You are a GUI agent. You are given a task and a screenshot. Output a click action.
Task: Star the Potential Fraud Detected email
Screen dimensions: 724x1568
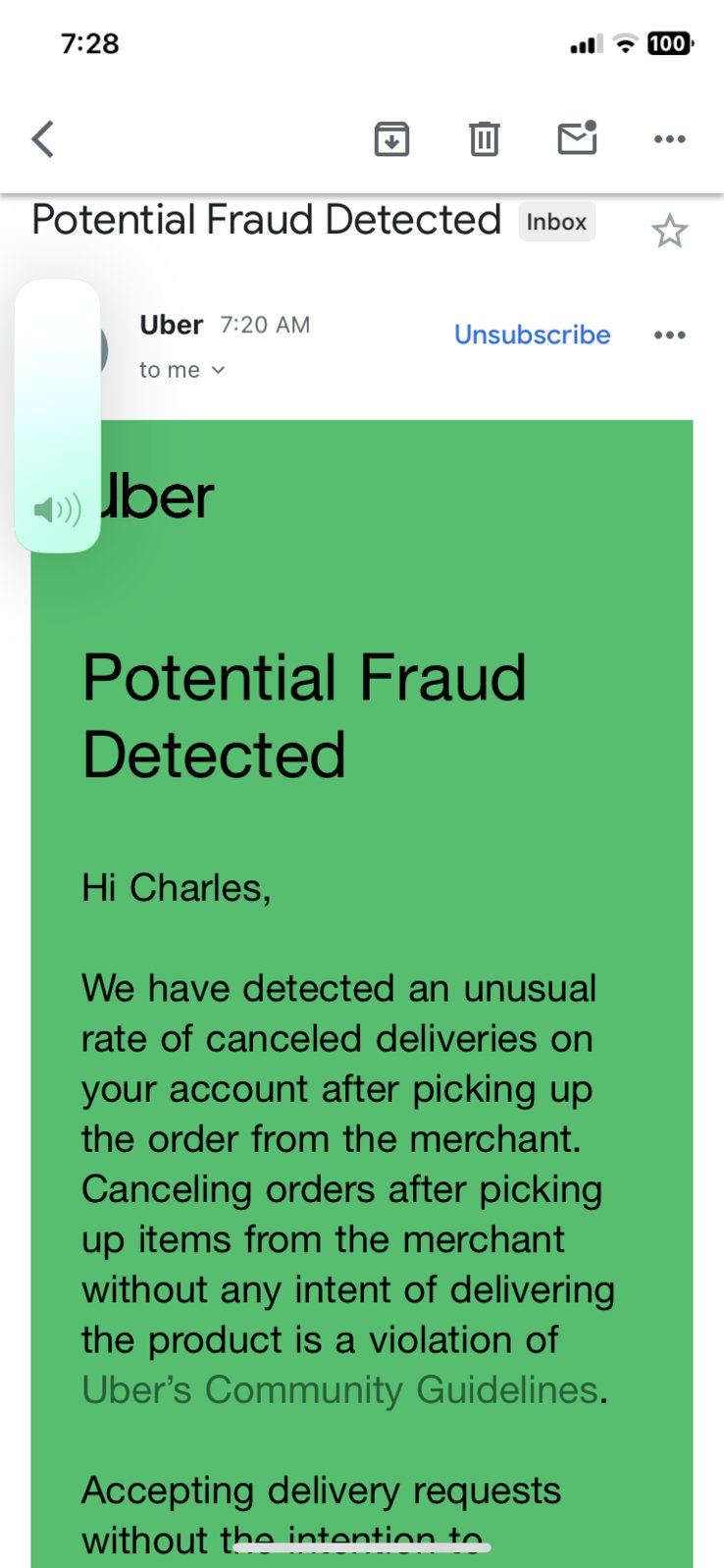(670, 231)
